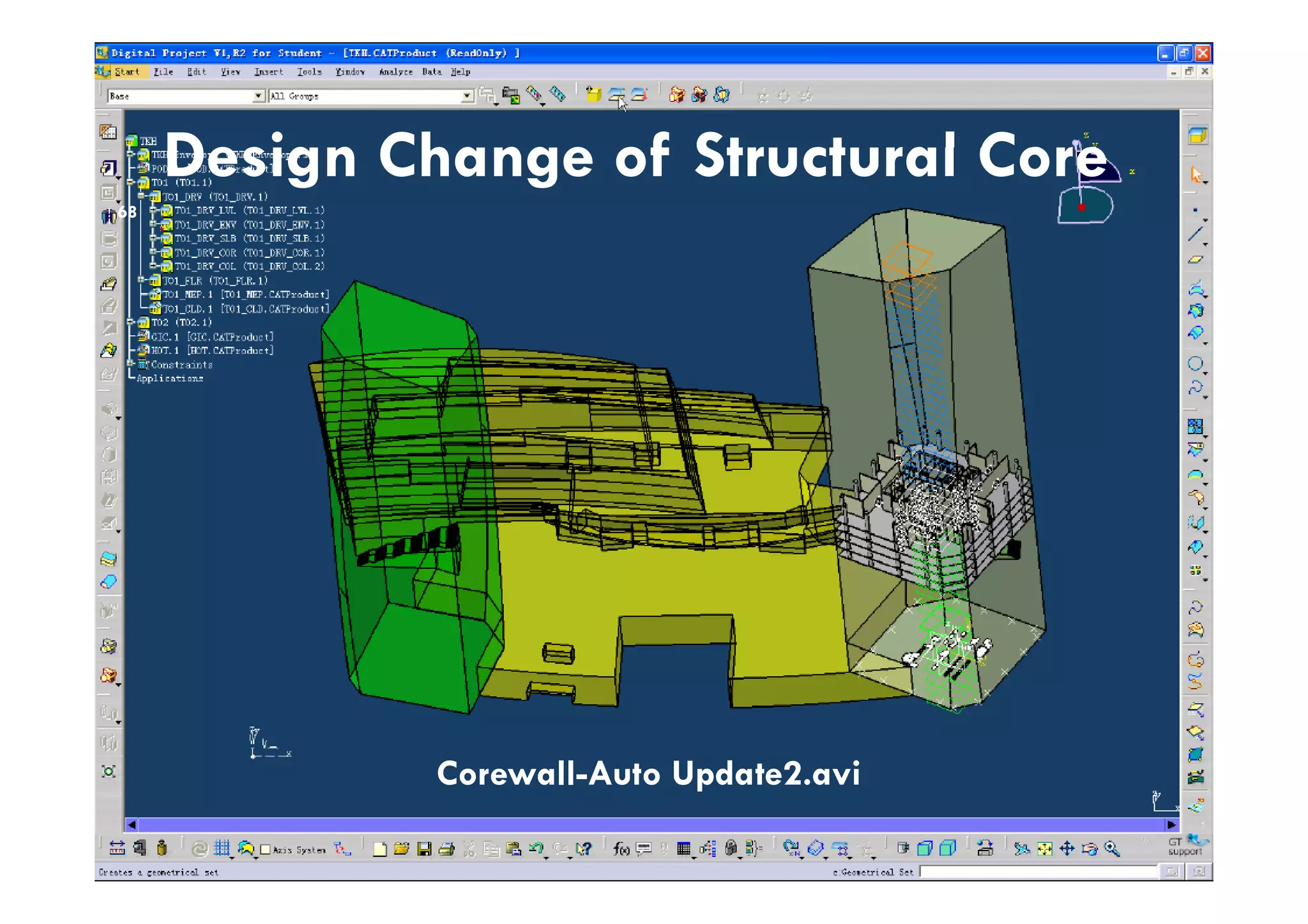Image resolution: width=1308 pixels, height=924 pixels.
Task: Click the Circle tool icon
Action: coord(1196,364)
